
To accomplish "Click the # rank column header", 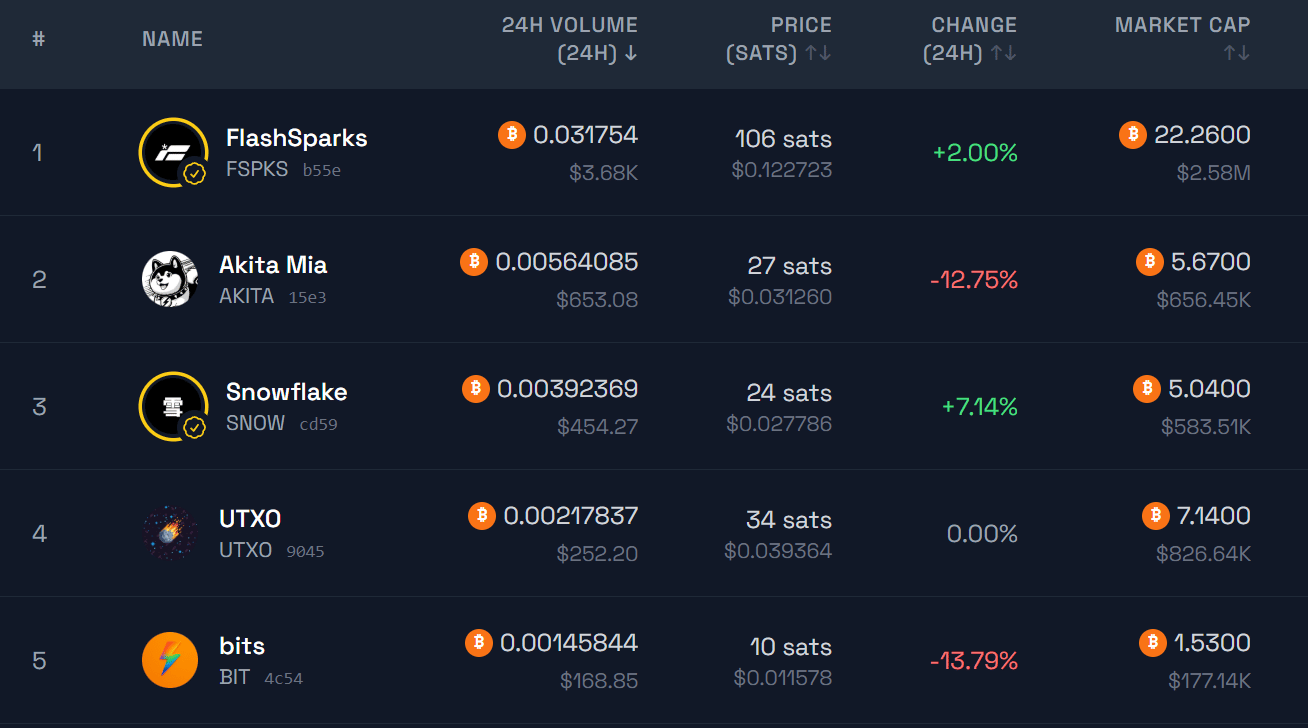I will 39,39.
